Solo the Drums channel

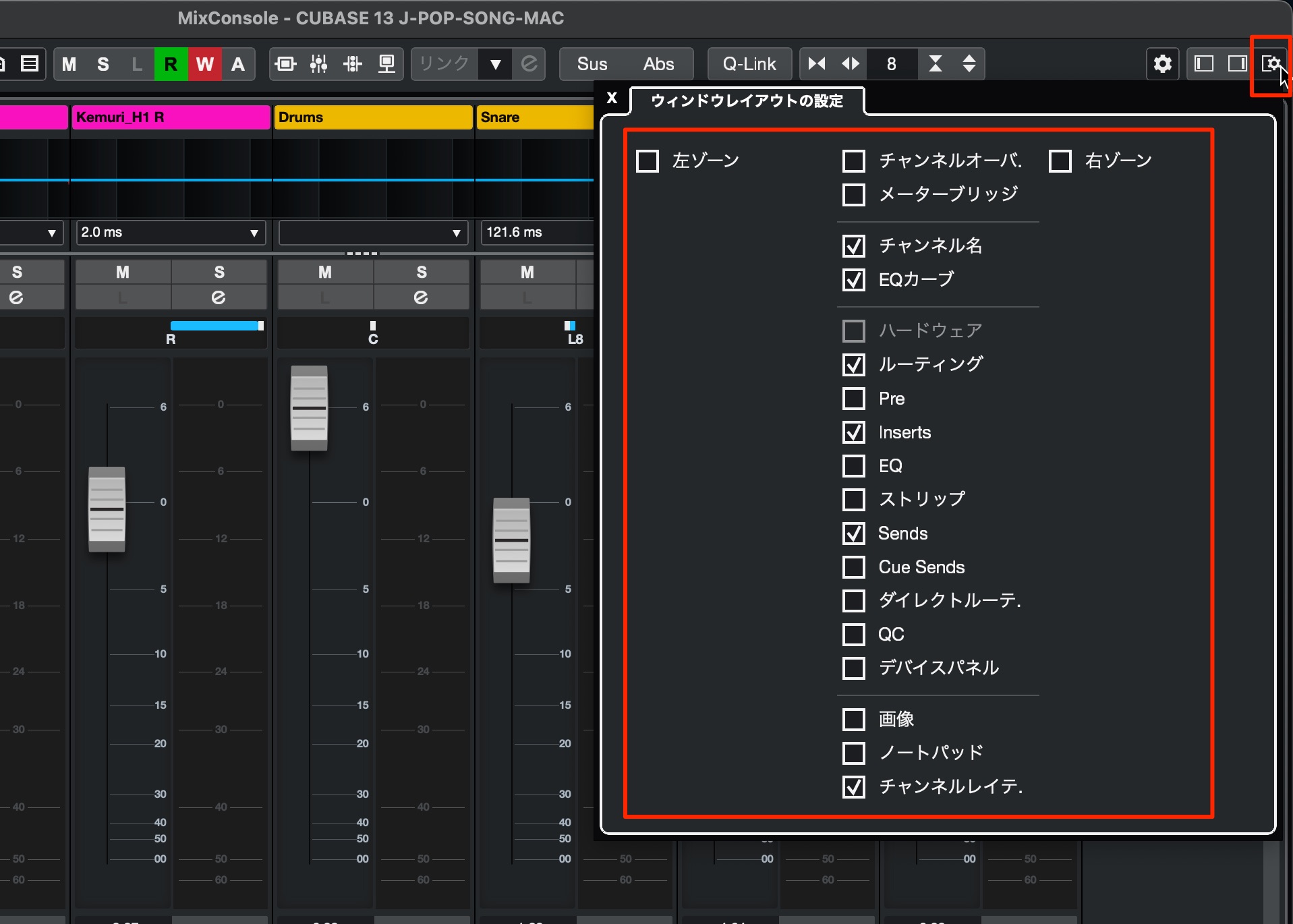pos(422,272)
